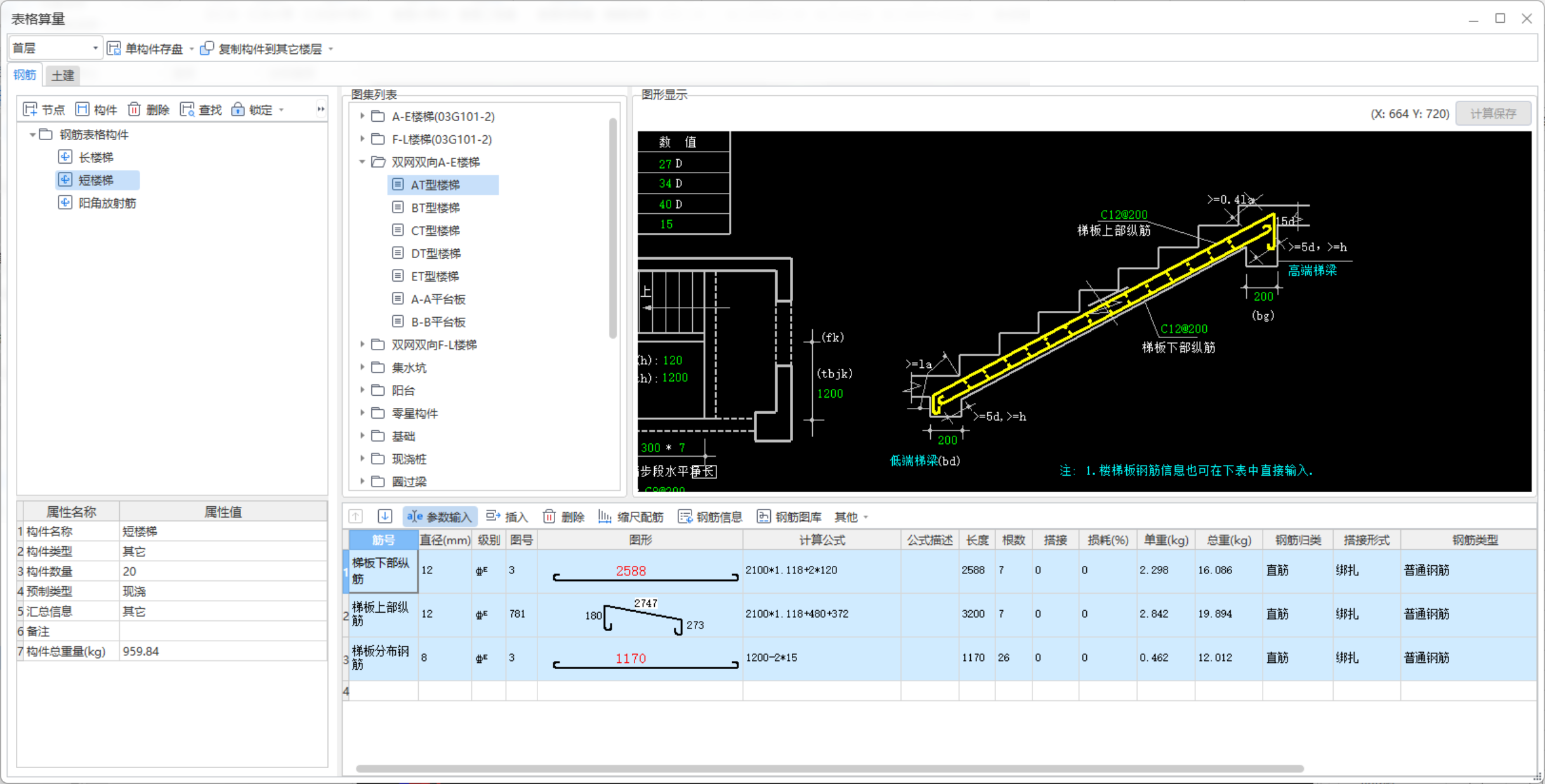Image resolution: width=1545 pixels, height=784 pixels.
Task: Switch to the 土建 tab
Action: (x=63, y=75)
